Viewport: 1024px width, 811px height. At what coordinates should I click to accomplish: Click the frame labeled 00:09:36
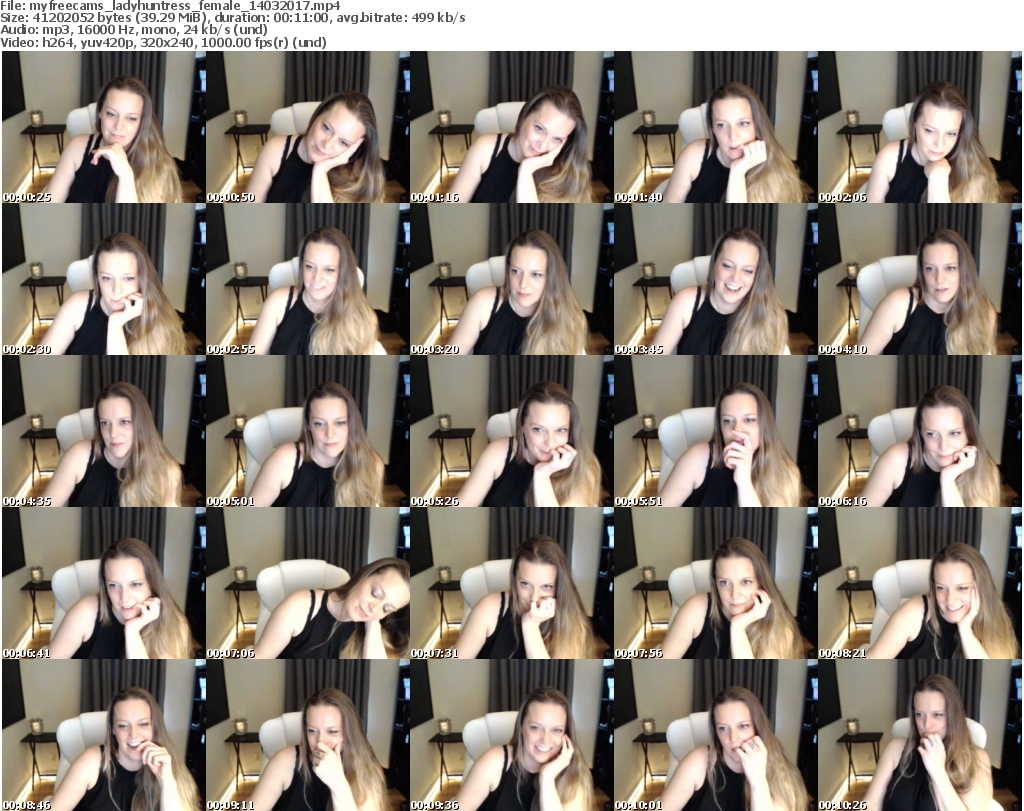pos(511,735)
